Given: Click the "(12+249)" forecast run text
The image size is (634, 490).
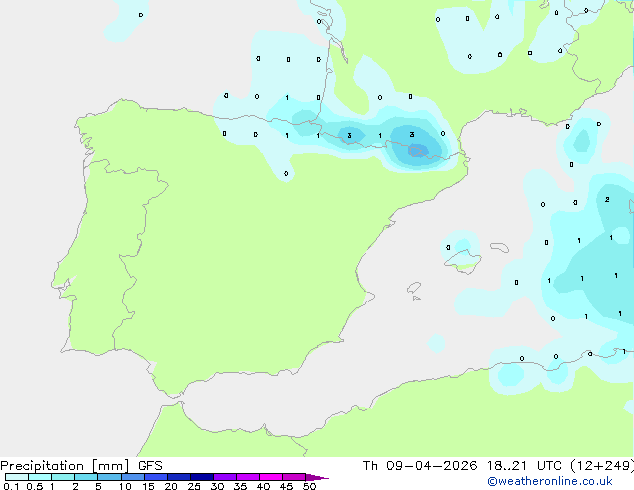Looking at the screenshot, I should [x=602, y=466].
